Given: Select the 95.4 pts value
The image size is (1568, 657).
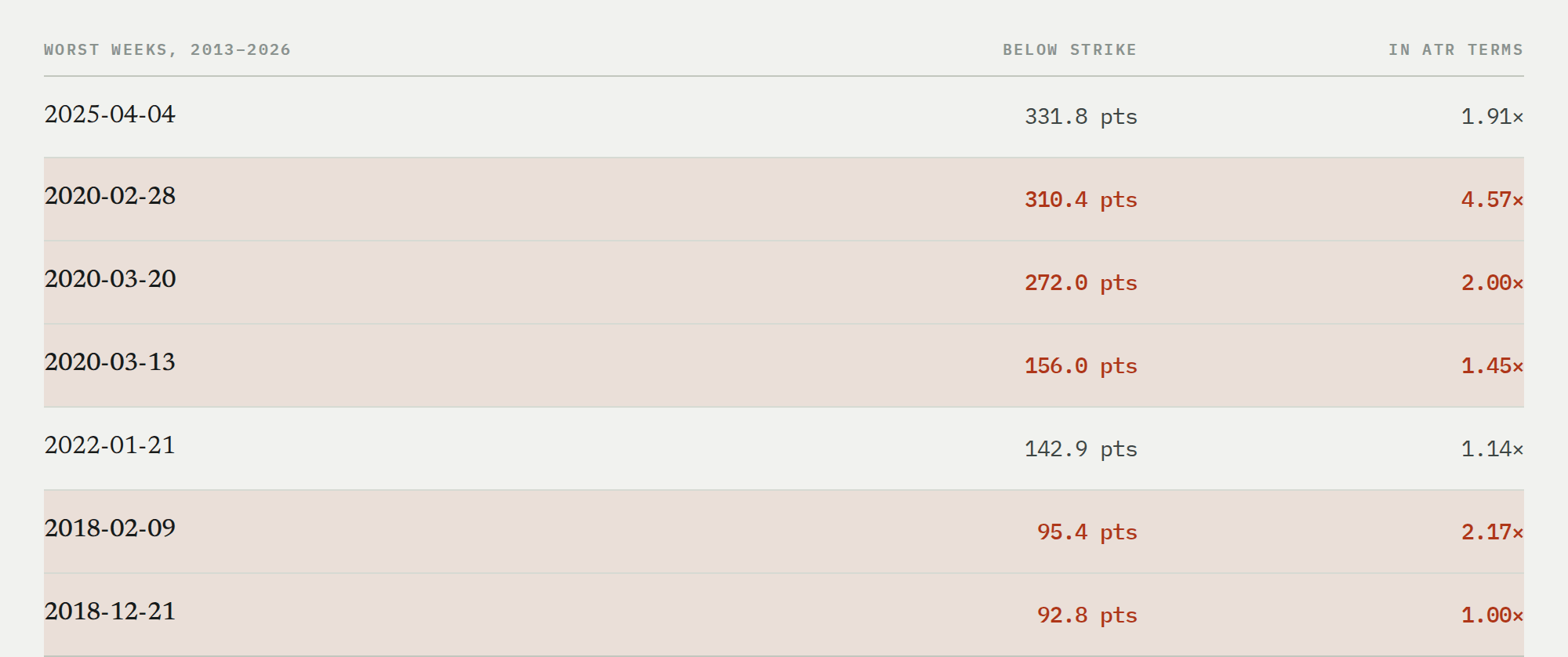Looking at the screenshot, I should (1087, 532).
